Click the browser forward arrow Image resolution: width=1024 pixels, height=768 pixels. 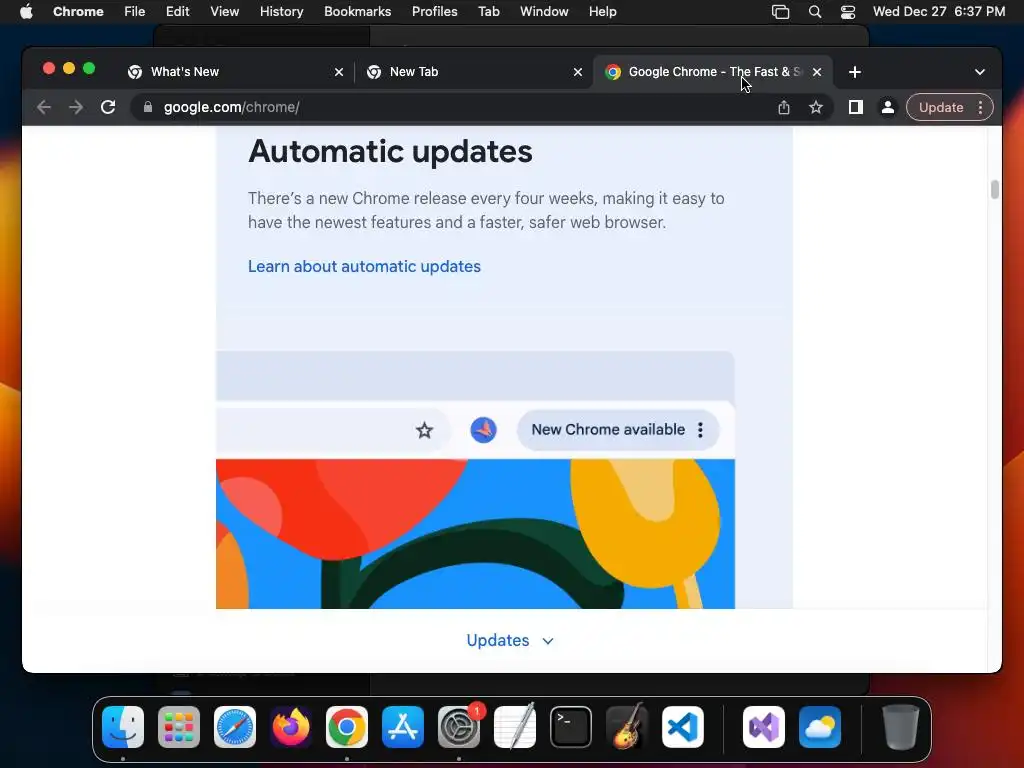click(76, 107)
